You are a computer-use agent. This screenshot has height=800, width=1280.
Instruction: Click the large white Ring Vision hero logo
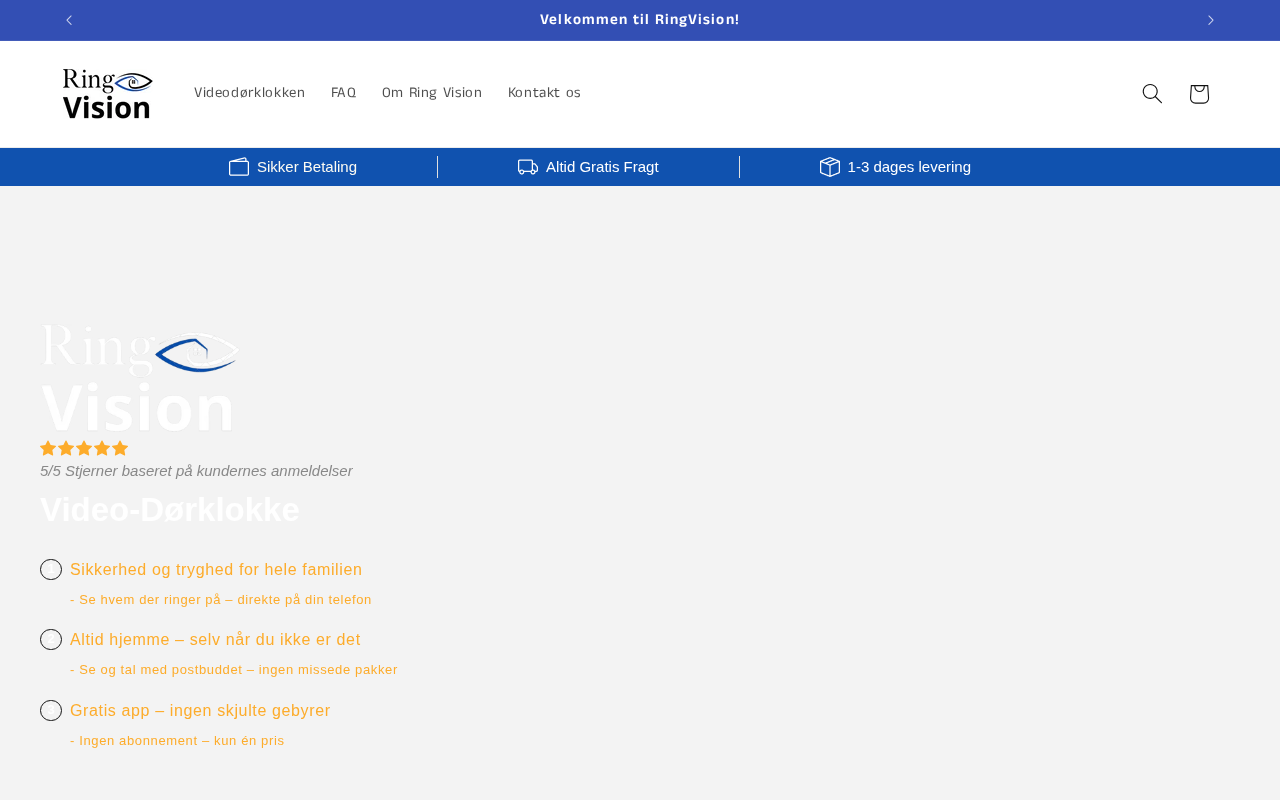(x=140, y=378)
